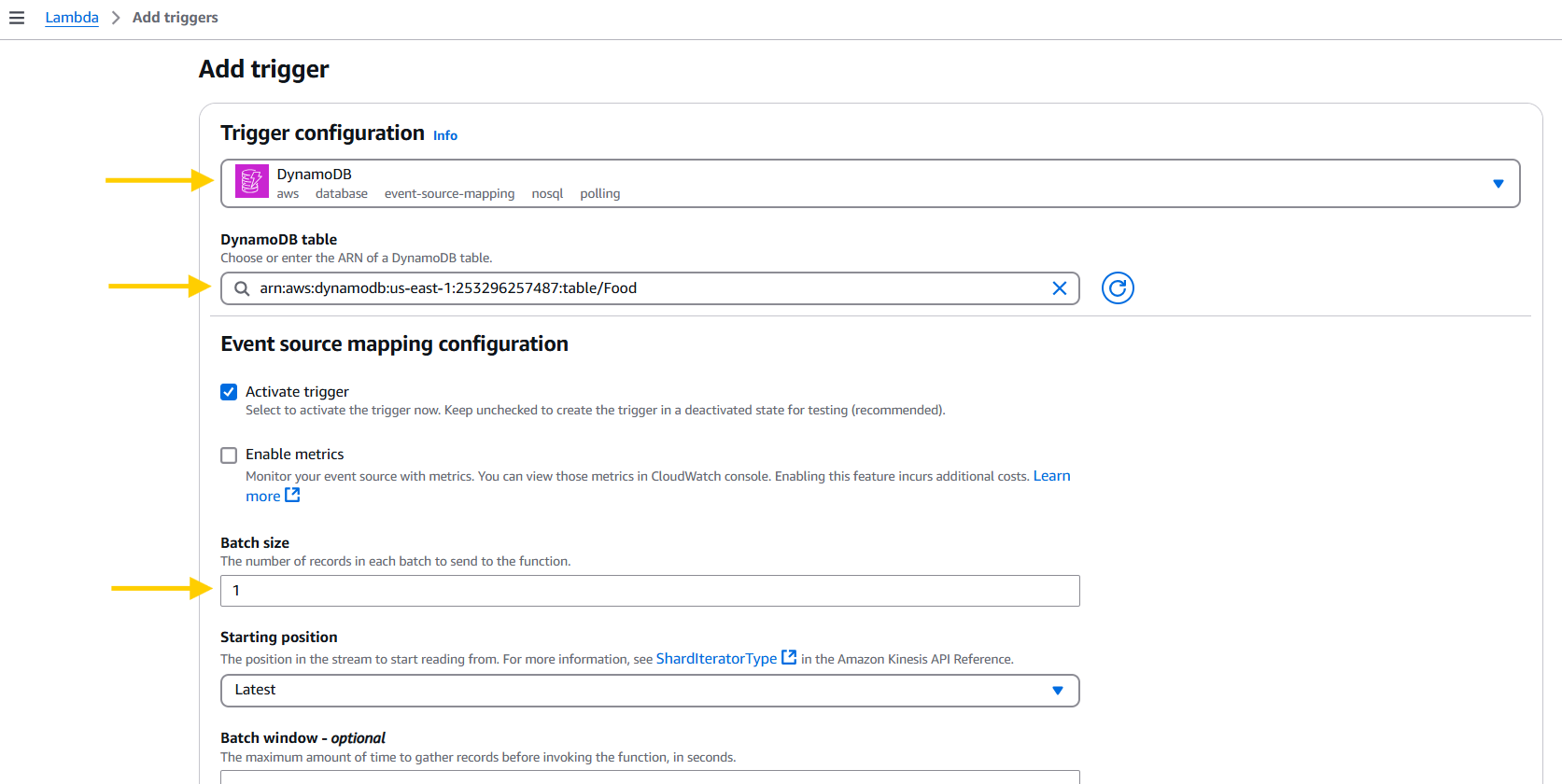Click the external link icon after Learn more

(292, 496)
